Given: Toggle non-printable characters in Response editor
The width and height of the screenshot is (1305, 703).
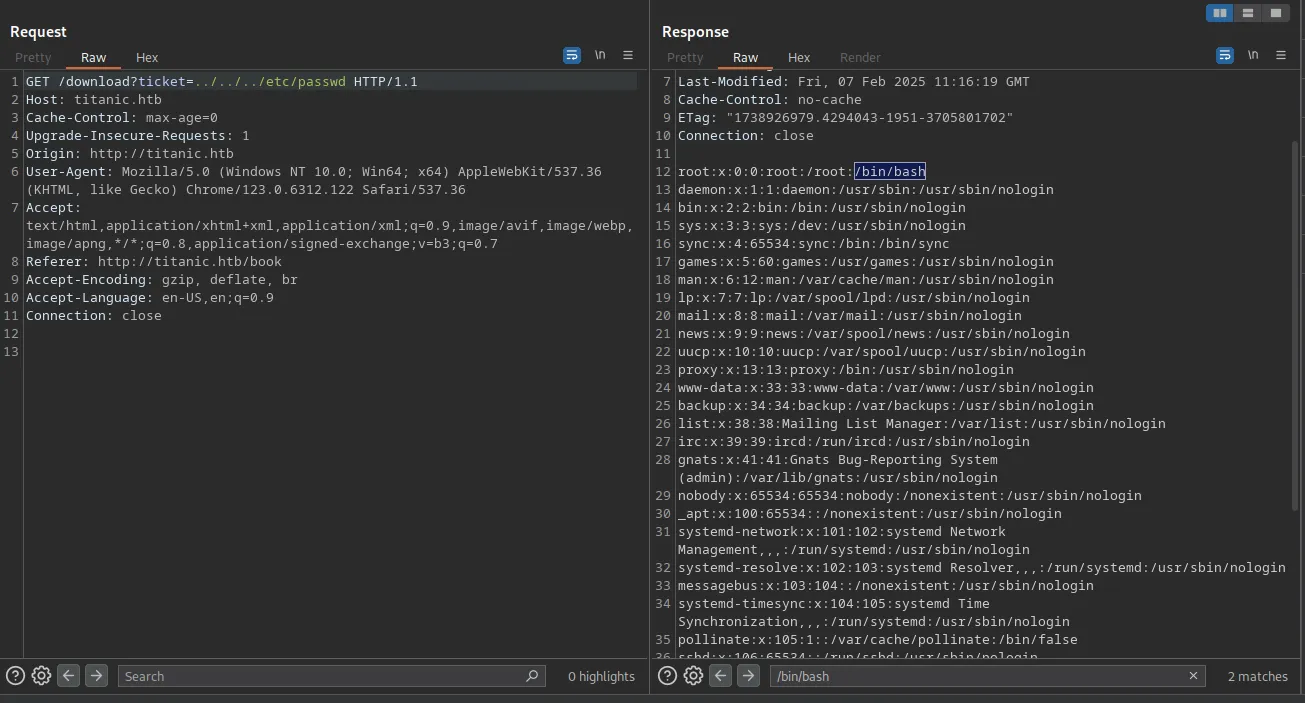Looking at the screenshot, I should [x=1253, y=56].
